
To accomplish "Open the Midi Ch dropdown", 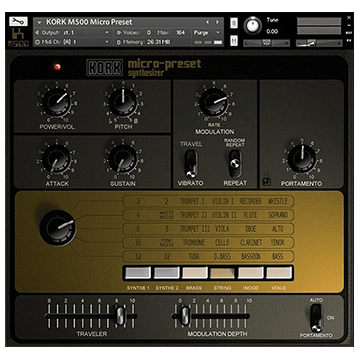I will (x=72, y=42).
